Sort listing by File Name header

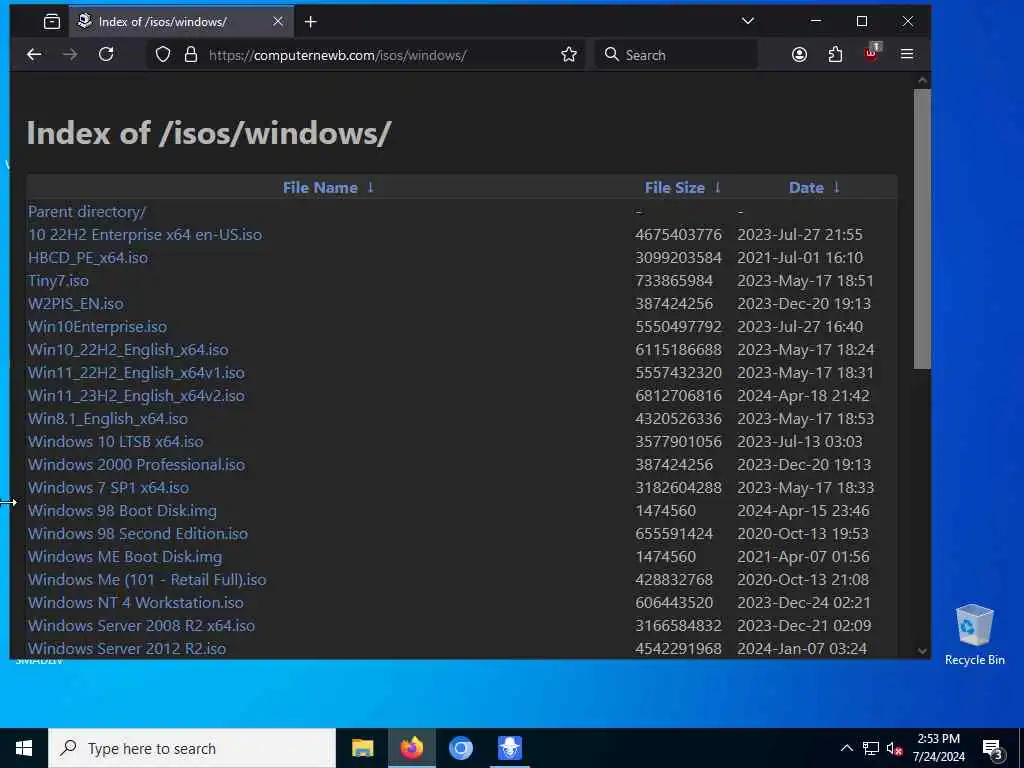(320, 187)
